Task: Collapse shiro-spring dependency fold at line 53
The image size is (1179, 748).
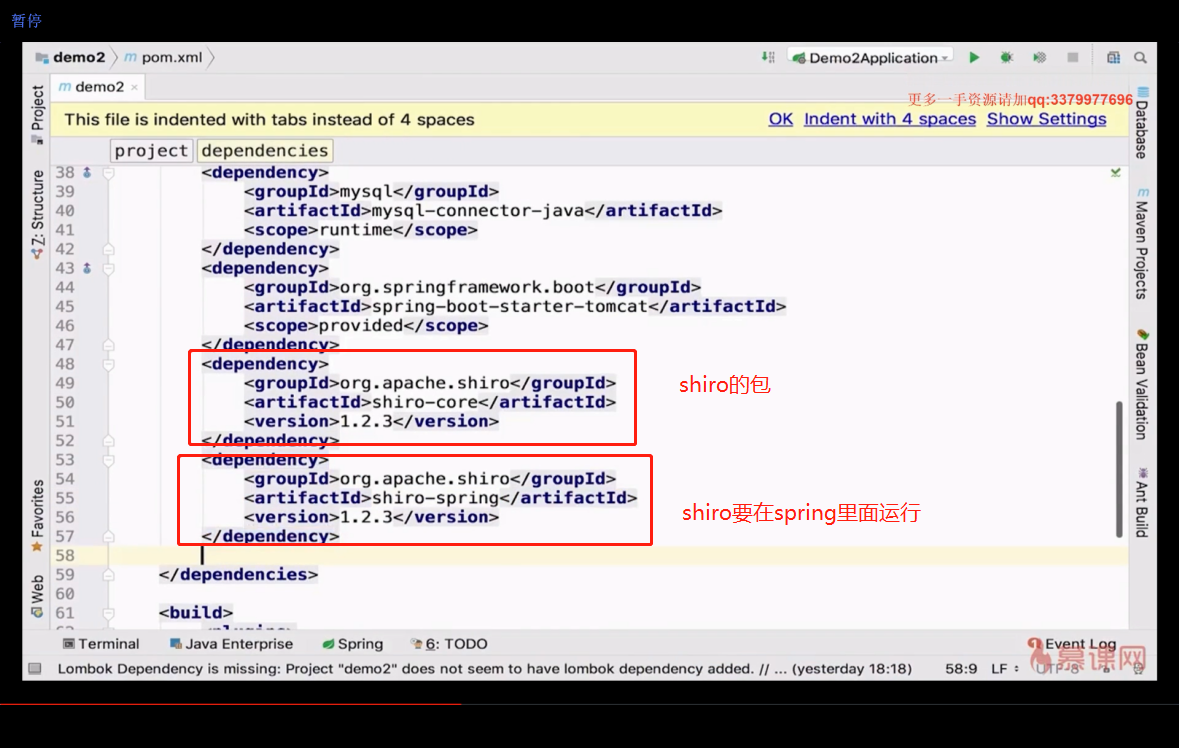Action: (x=108, y=459)
